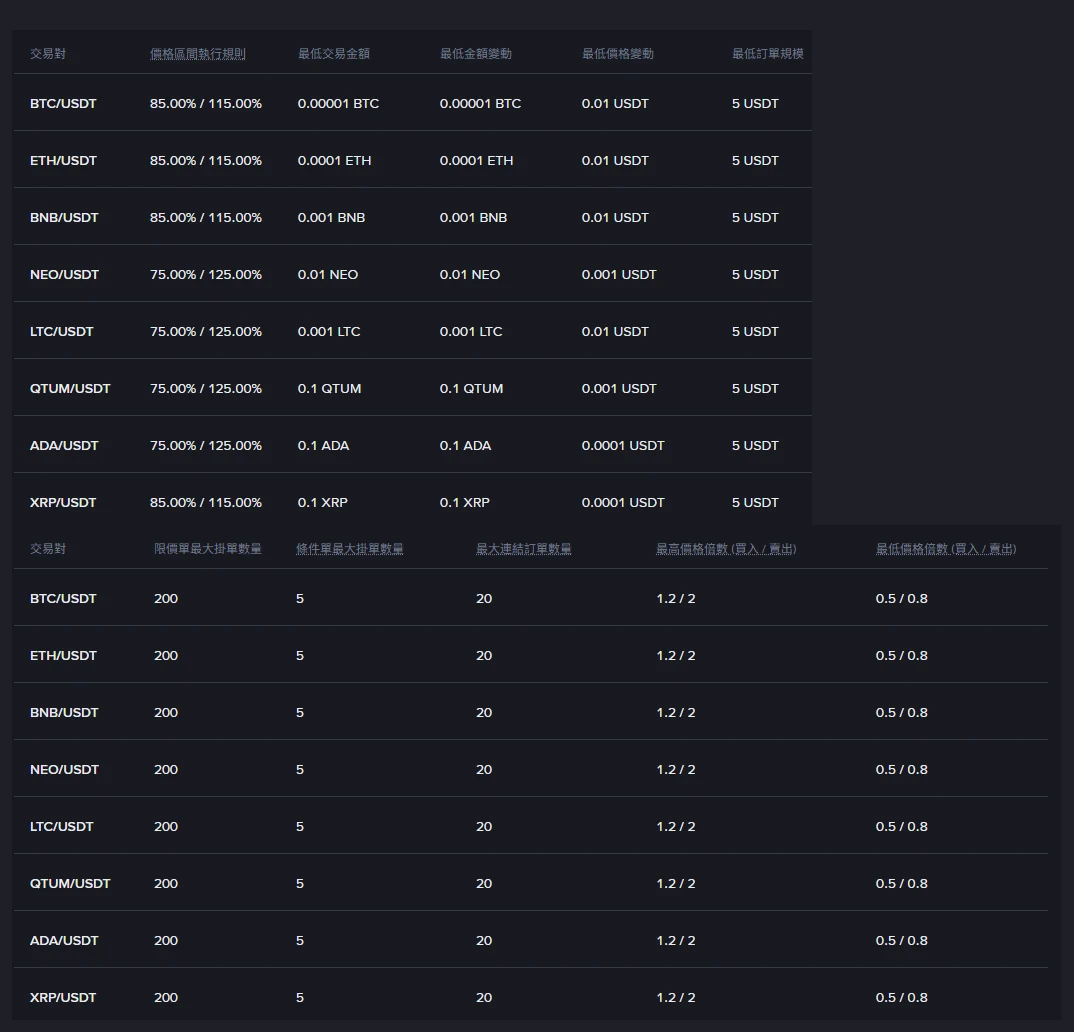Select the 最低訂單規模 column header
1074x1032 pixels.
[x=767, y=53]
